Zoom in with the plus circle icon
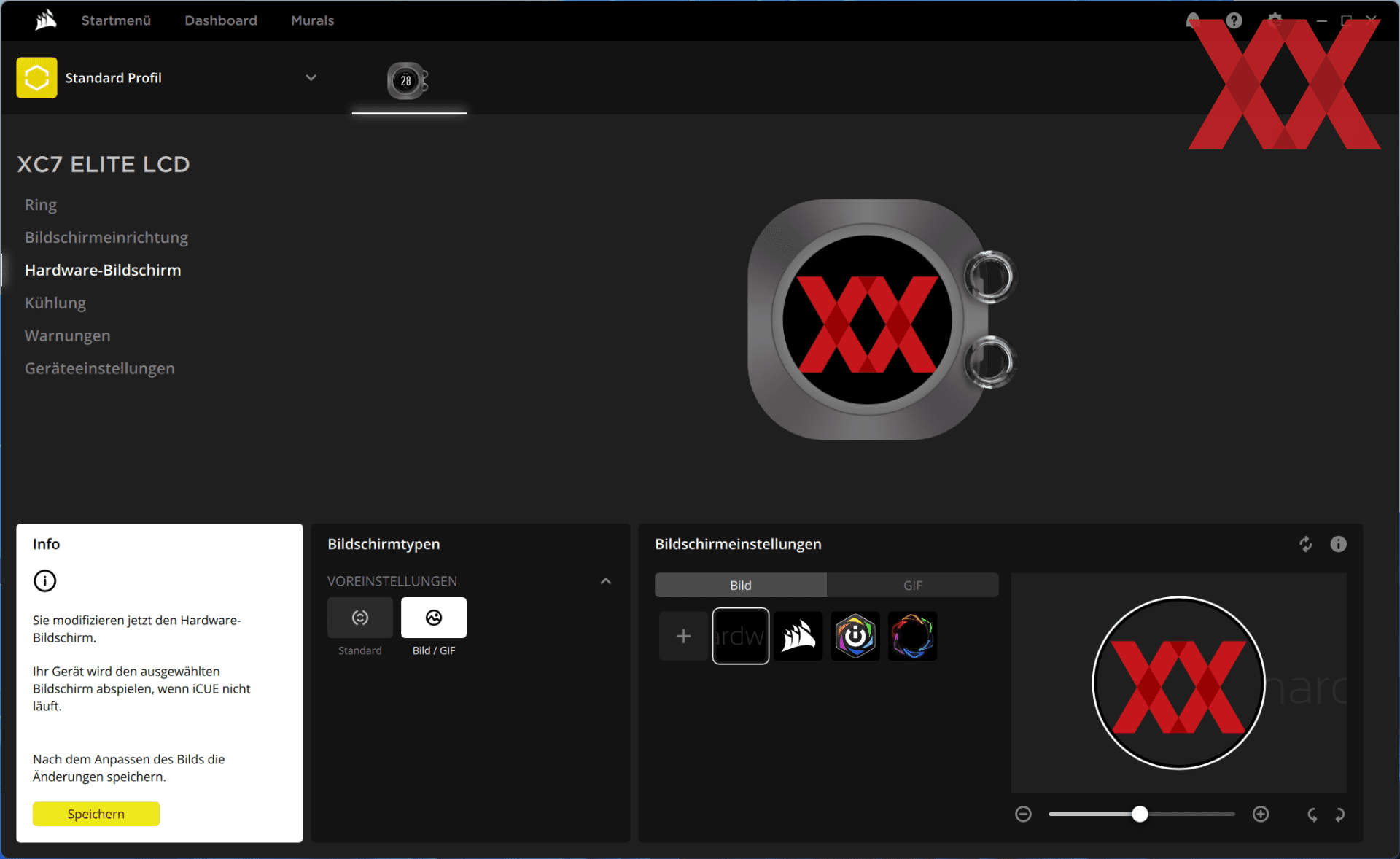Image resolution: width=1400 pixels, height=859 pixels. 1261,814
